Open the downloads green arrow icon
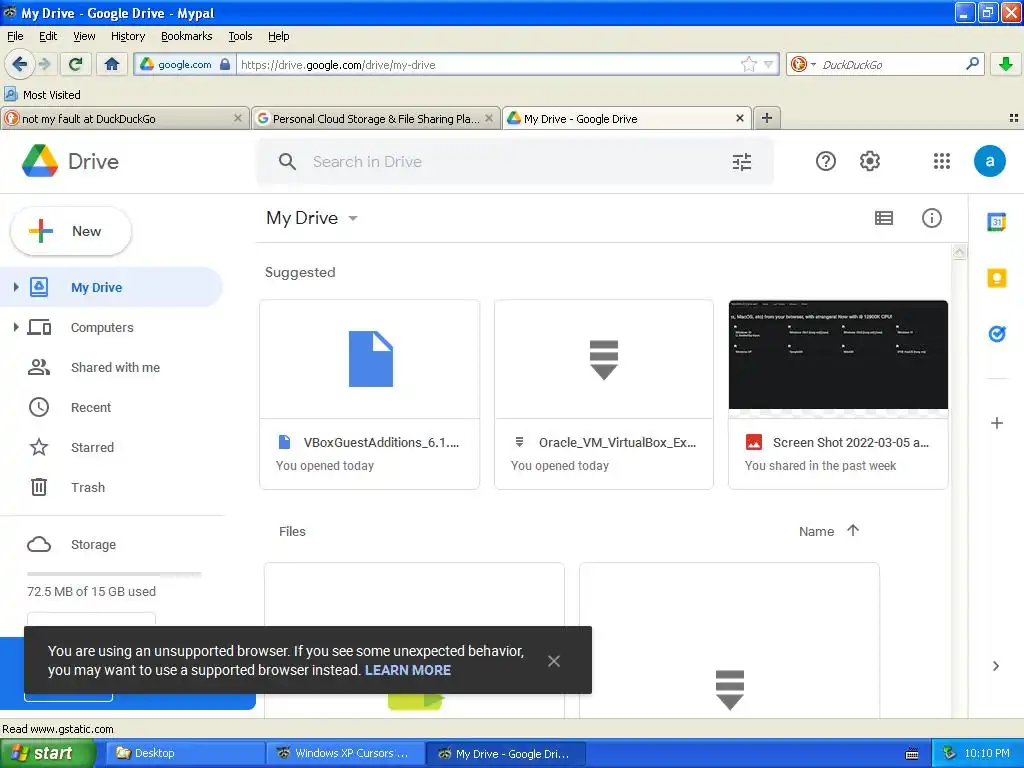 [1005, 64]
